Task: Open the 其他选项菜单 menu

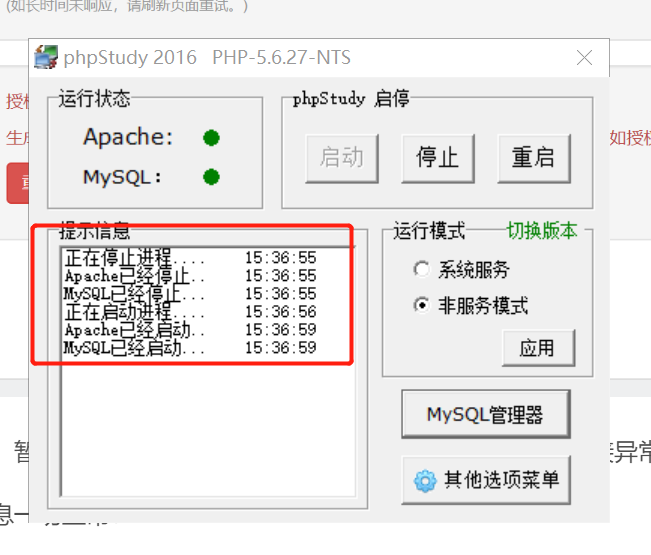Action: tap(486, 480)
